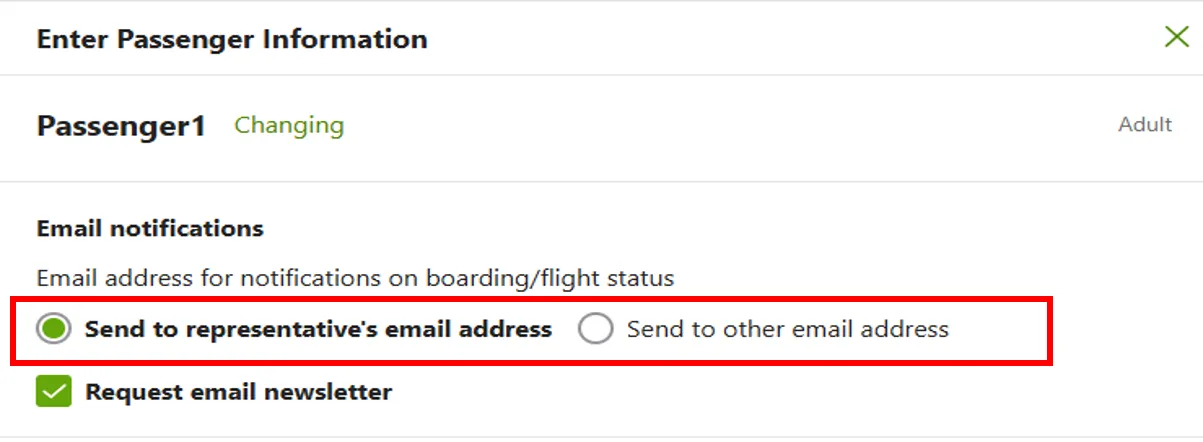Click the "Request email newsletter" label text
The image size is (1203, 442).
(238, 392)
